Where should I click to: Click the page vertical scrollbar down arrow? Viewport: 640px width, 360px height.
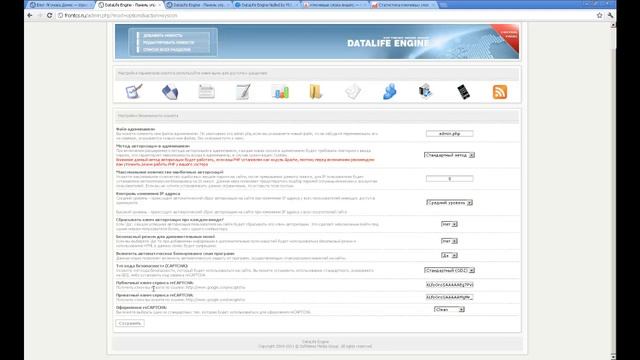click(x=613, y=357)
